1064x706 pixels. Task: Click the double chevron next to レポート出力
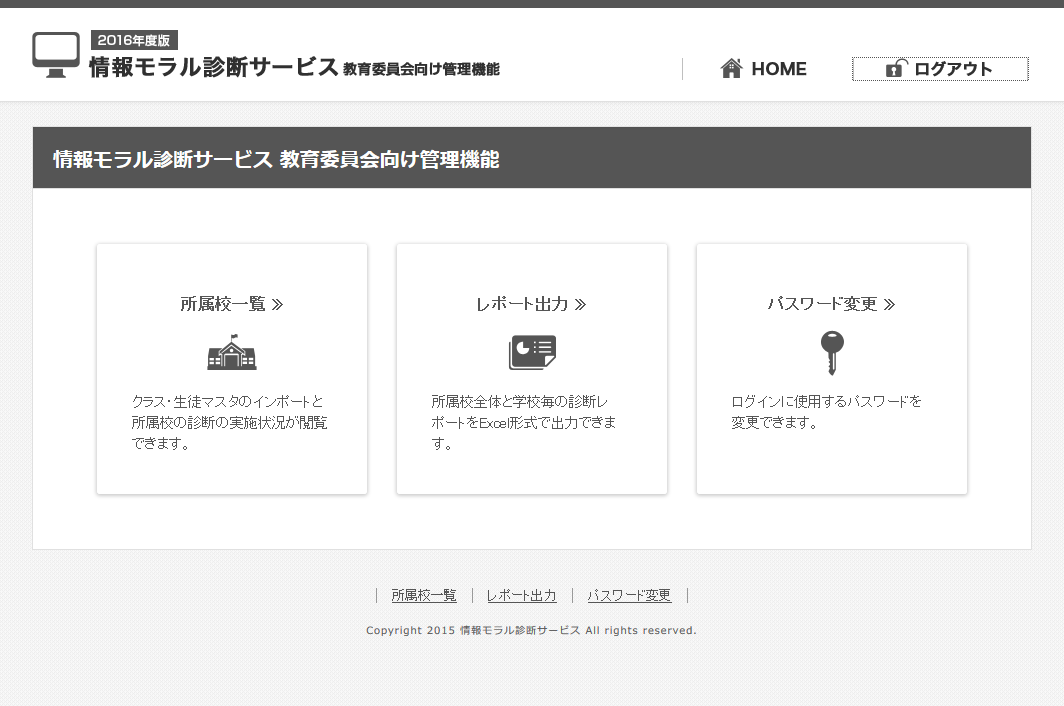point(580,304)
